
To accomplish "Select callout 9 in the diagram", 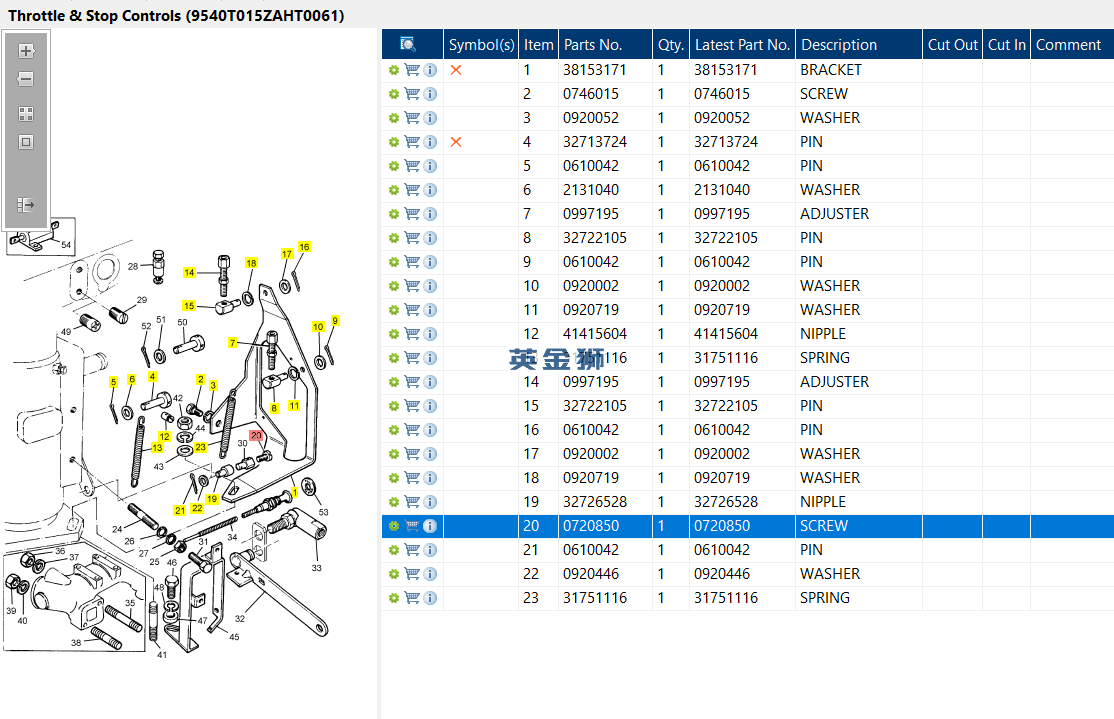I will 335,320.
